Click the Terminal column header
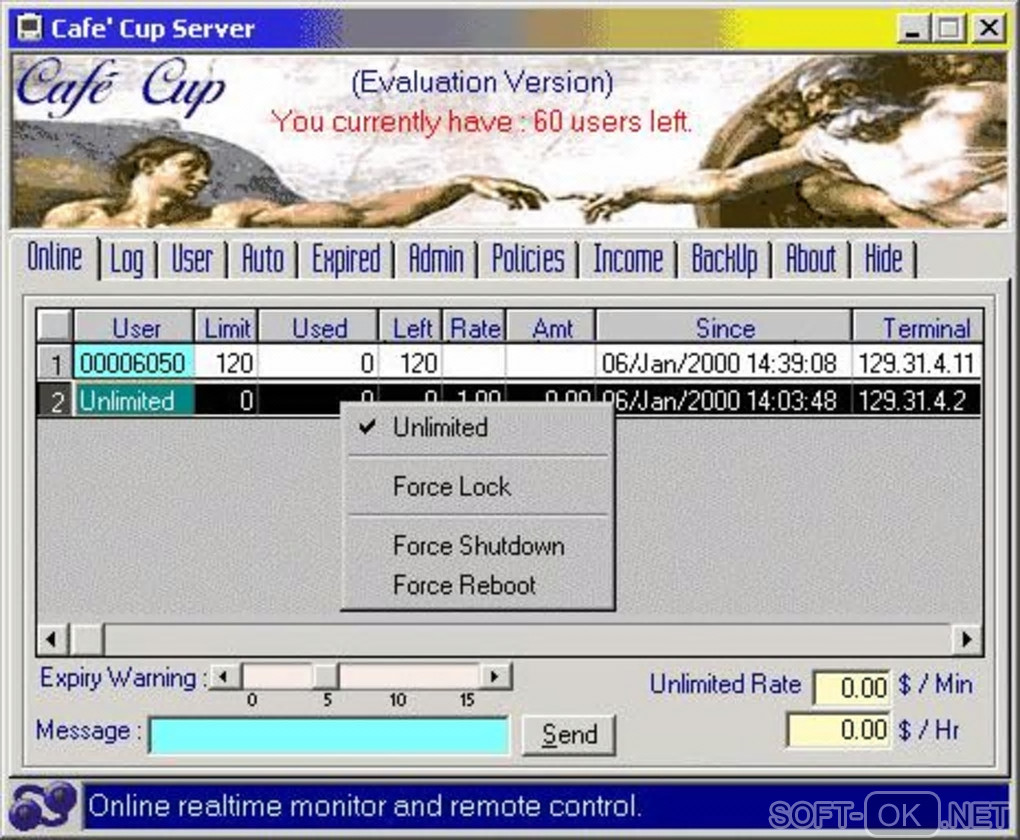The image size is (1020, 840). [918, 327]
